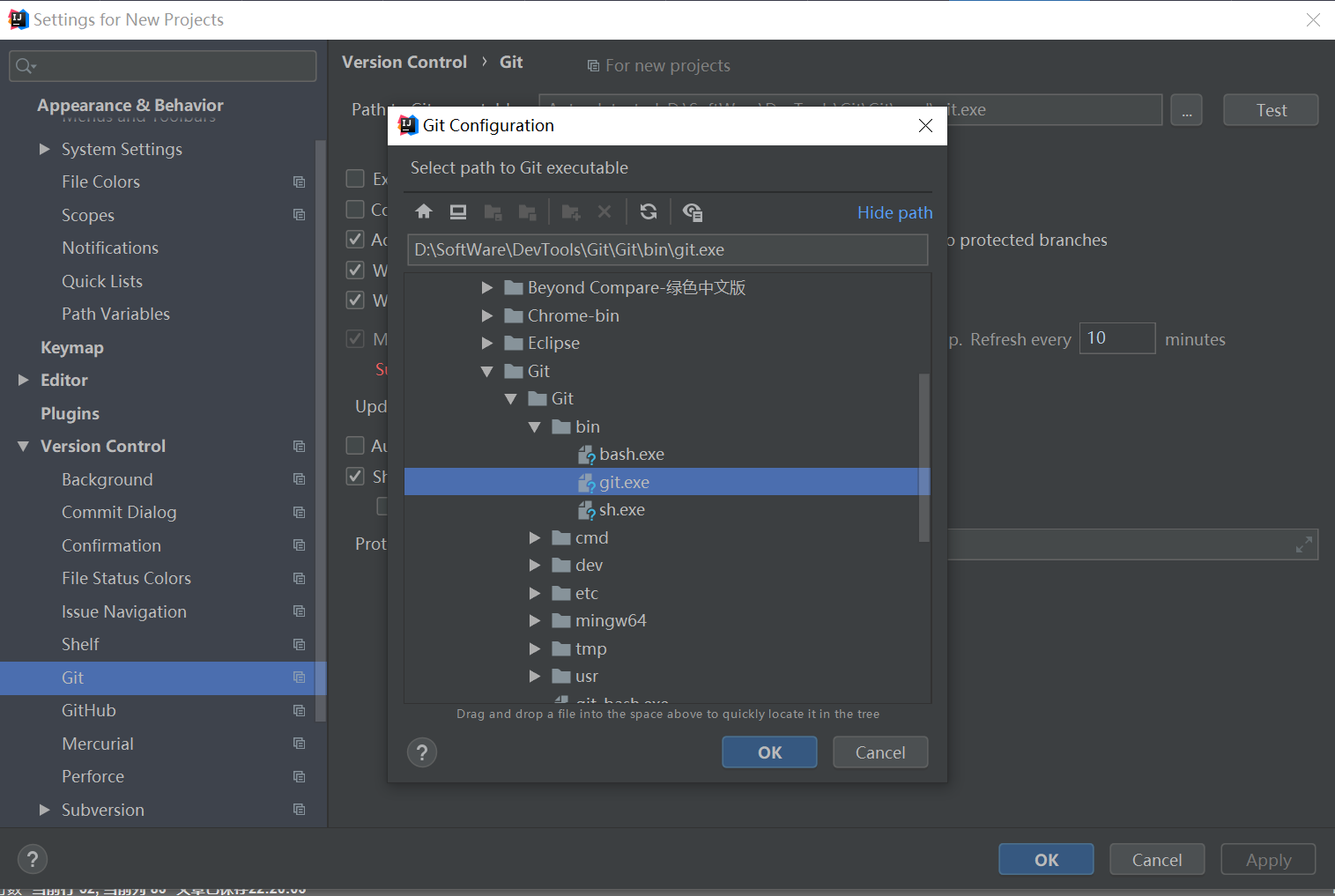Click Cancel in Settings window
1335x896 pixels.
[x=1157, y=860]
